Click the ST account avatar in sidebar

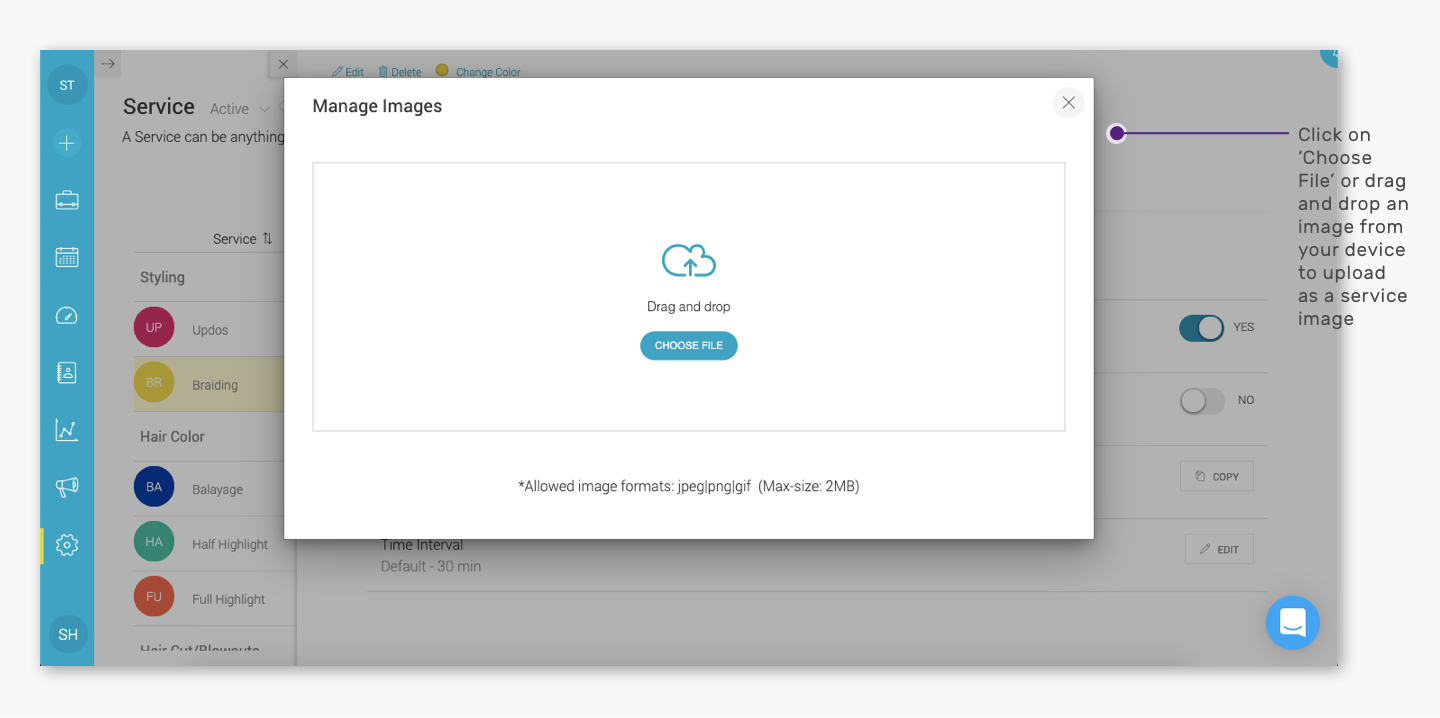point(67,85)
